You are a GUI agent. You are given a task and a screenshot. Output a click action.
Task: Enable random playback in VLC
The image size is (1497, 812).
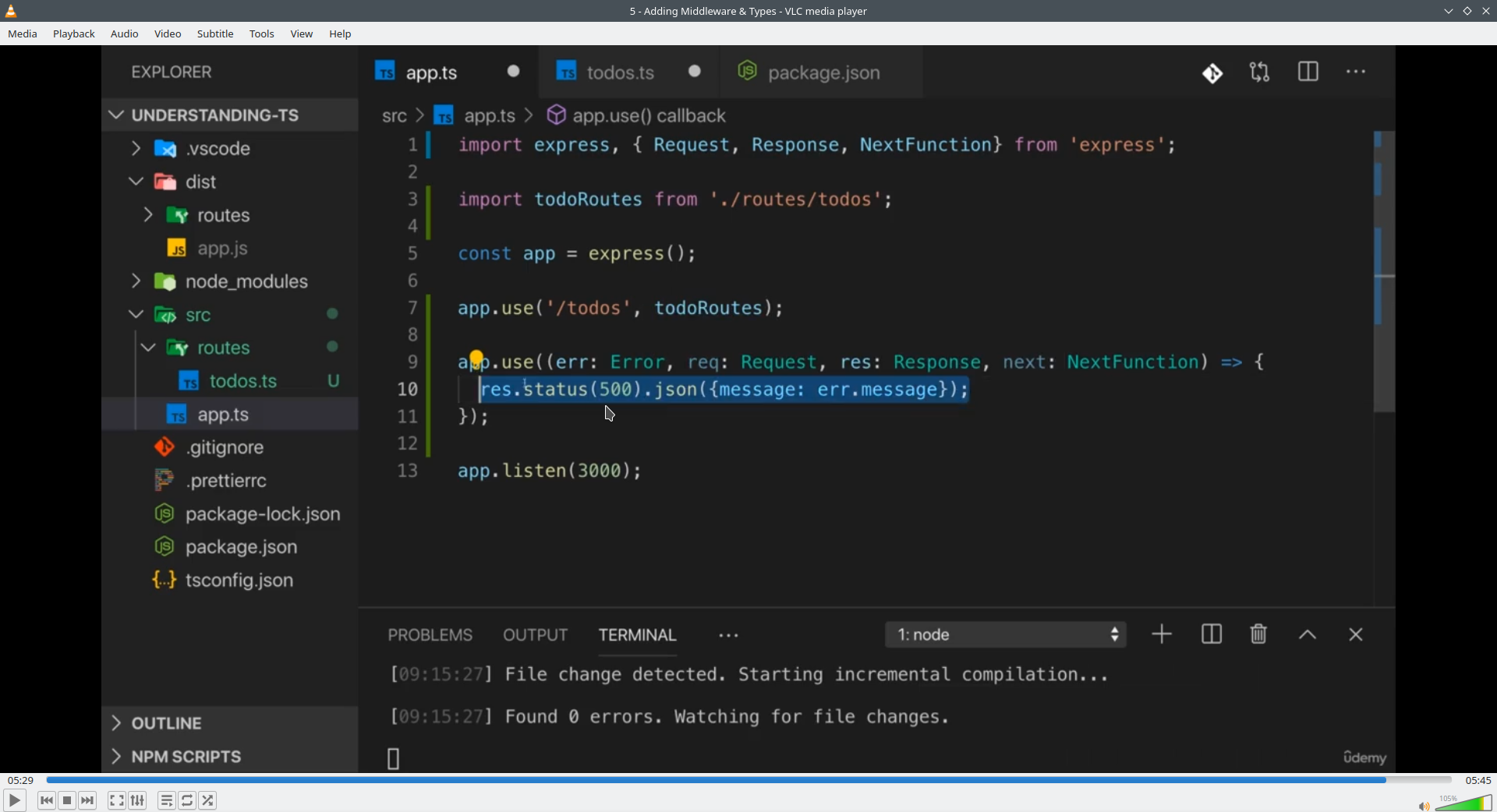[208, 800]
